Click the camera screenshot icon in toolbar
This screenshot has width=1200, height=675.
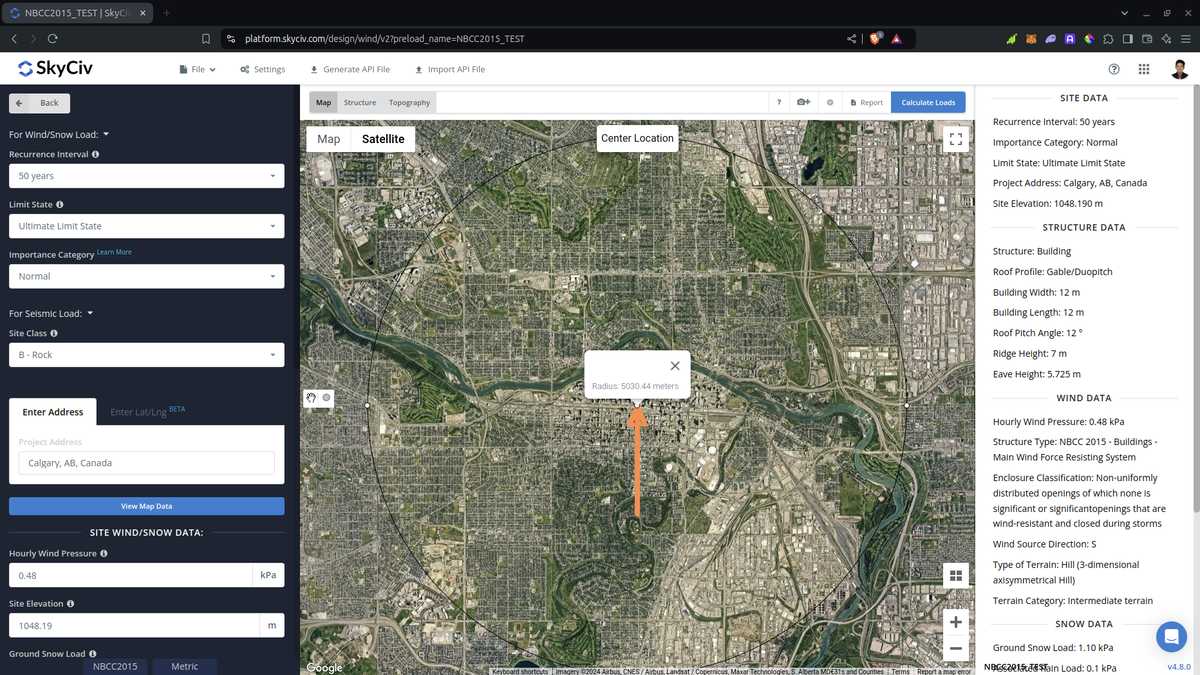[803, 102]
